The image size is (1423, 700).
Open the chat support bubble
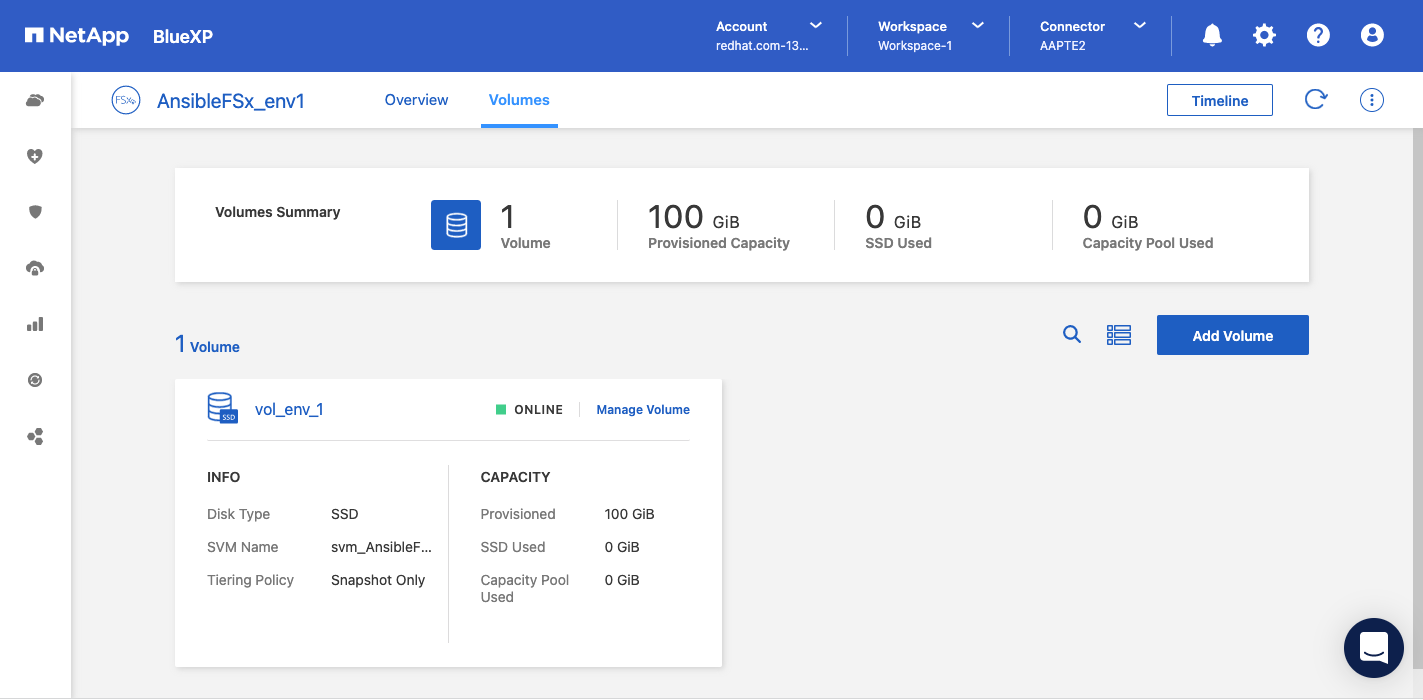(1374, 647)
